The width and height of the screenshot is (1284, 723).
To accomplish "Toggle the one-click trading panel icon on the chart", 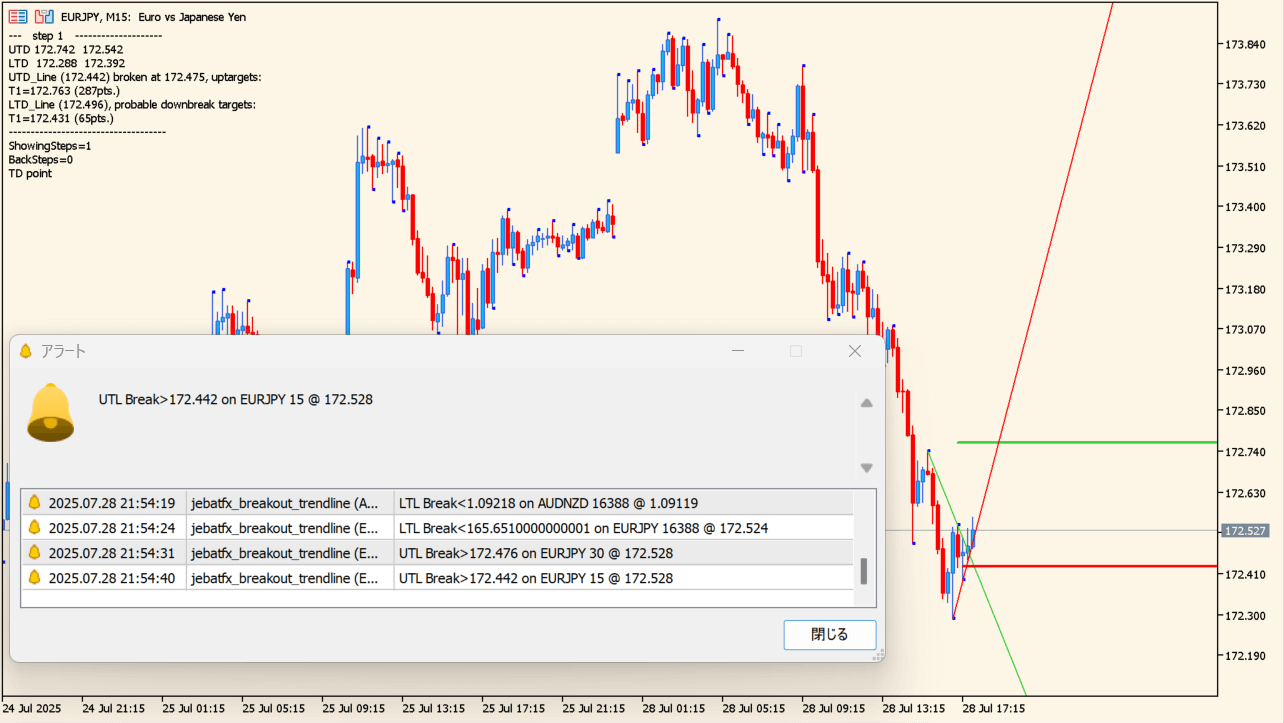I will click(44, 17).
